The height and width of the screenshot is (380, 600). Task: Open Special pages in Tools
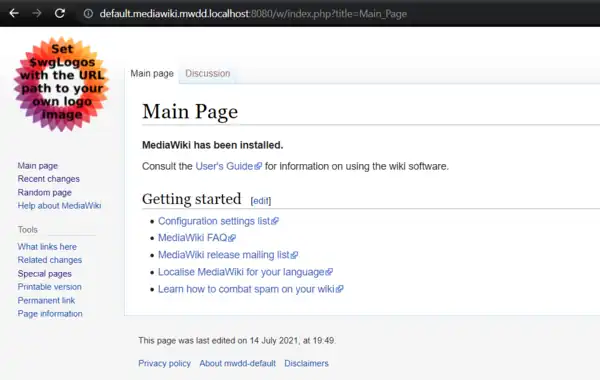click(44, 274)
